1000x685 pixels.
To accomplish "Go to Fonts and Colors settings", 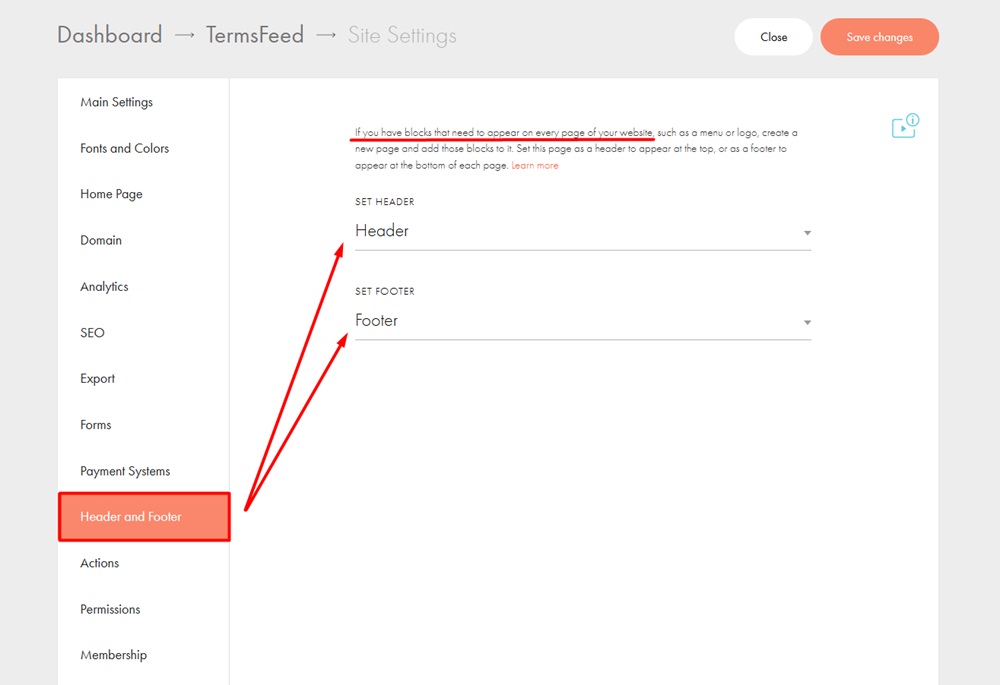I will click(x=124, y=148).
